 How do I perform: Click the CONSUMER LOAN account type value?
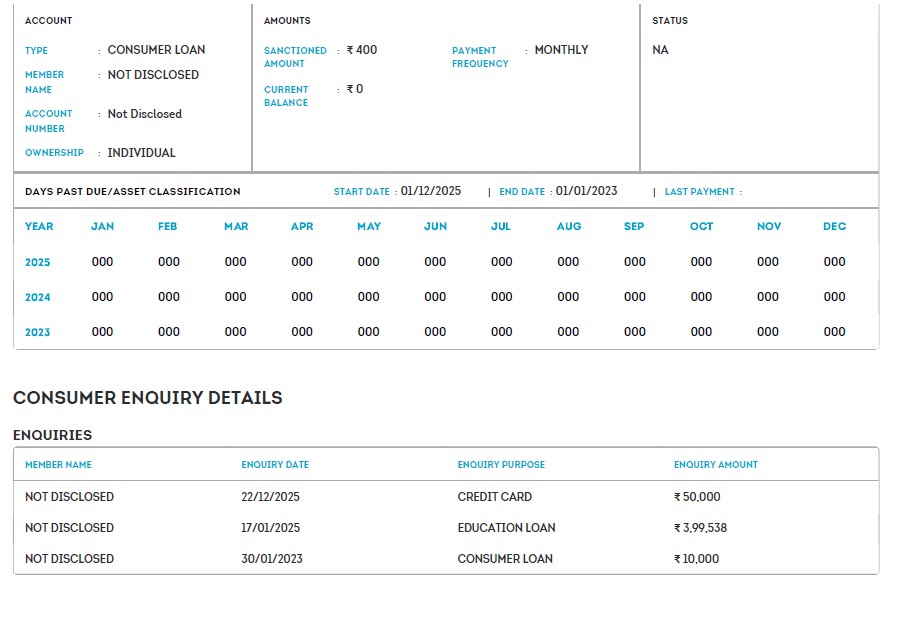[156, 50]
